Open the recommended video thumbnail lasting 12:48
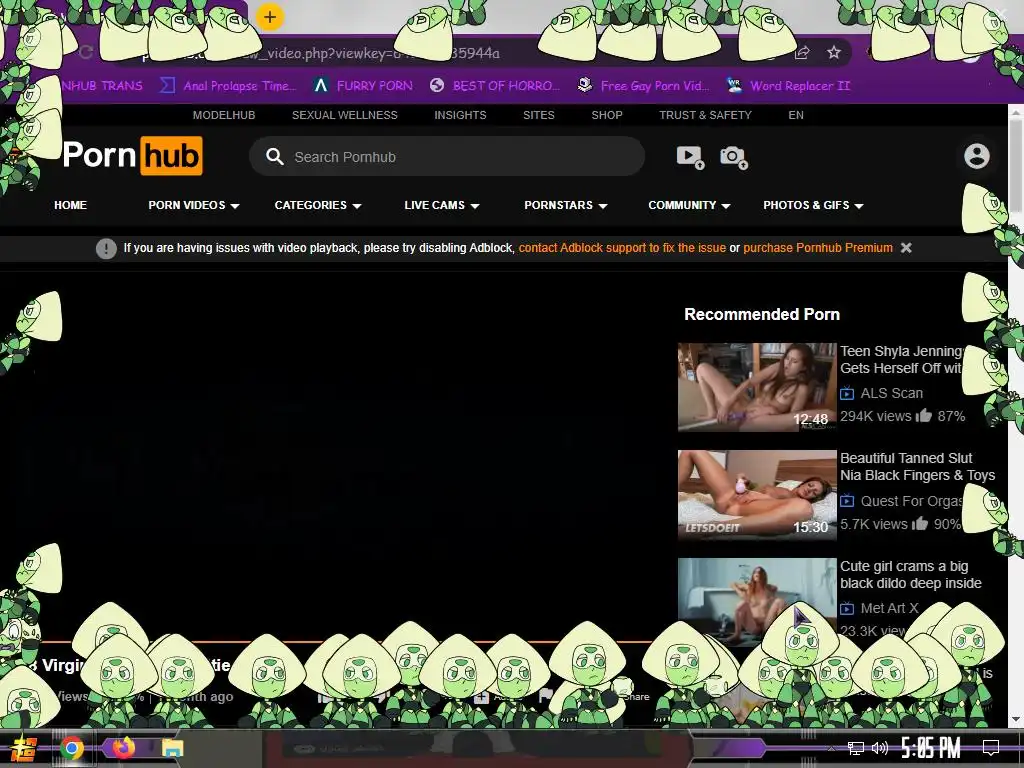The image size is (1024, 768). pos(757,387)
